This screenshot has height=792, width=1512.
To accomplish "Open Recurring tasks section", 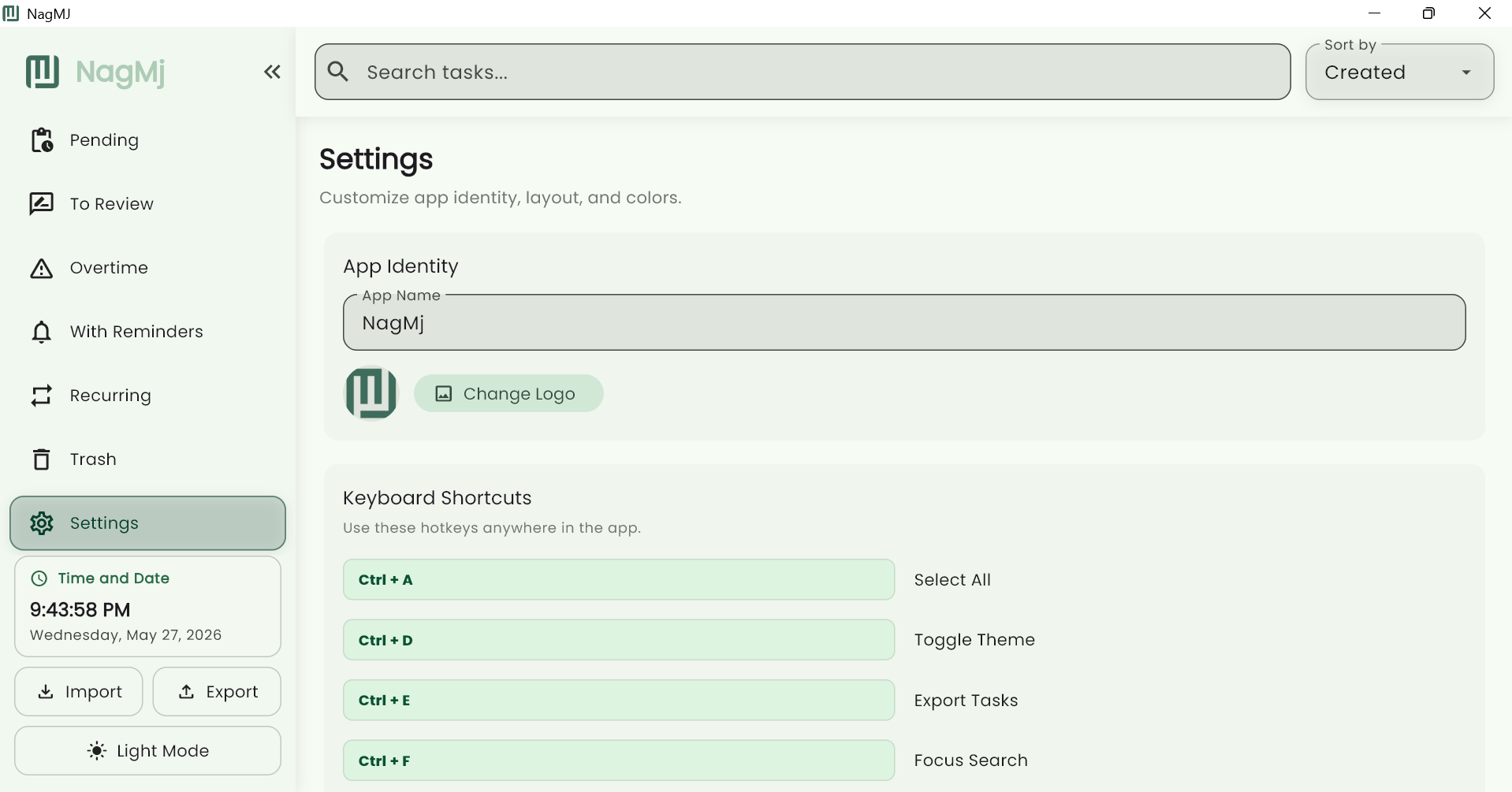I will click(147, 396).
